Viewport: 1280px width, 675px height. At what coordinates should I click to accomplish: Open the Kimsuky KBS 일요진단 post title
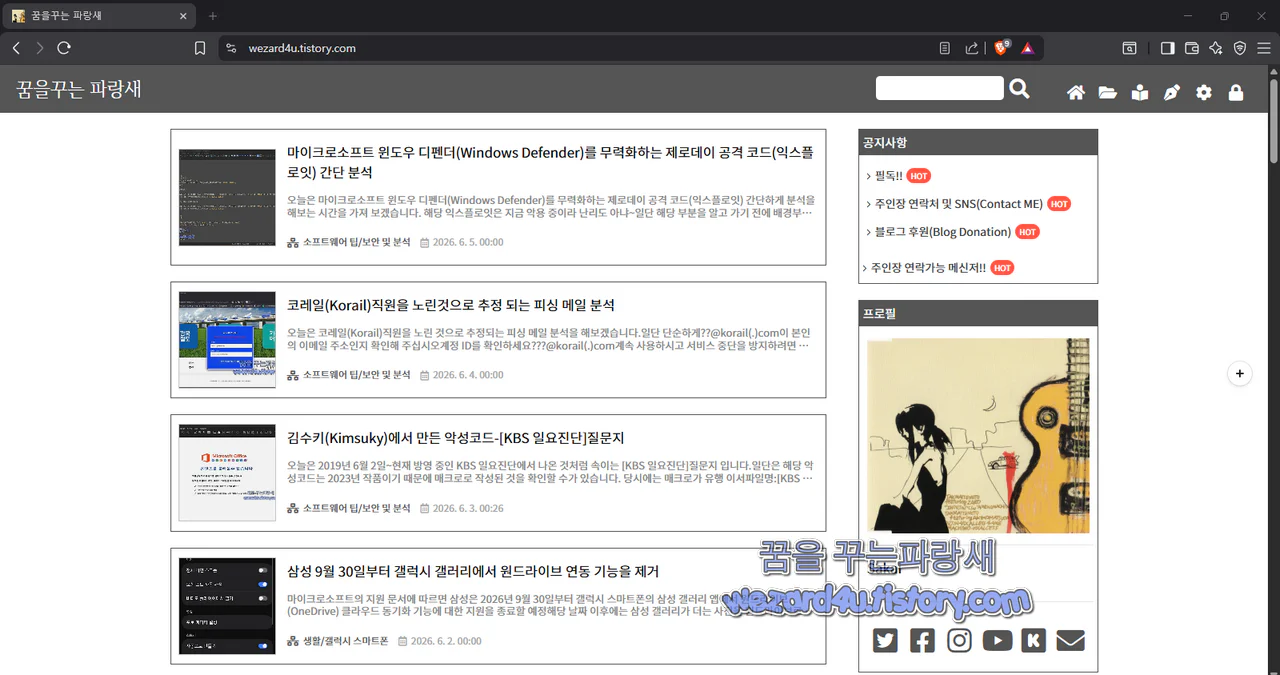coord(455,438)
